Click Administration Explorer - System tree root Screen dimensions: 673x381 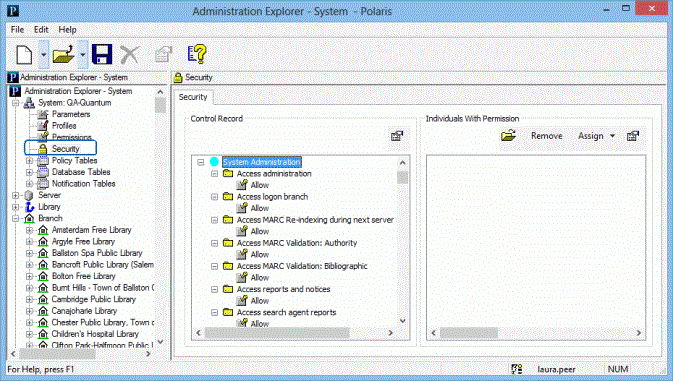pos(78,91)
